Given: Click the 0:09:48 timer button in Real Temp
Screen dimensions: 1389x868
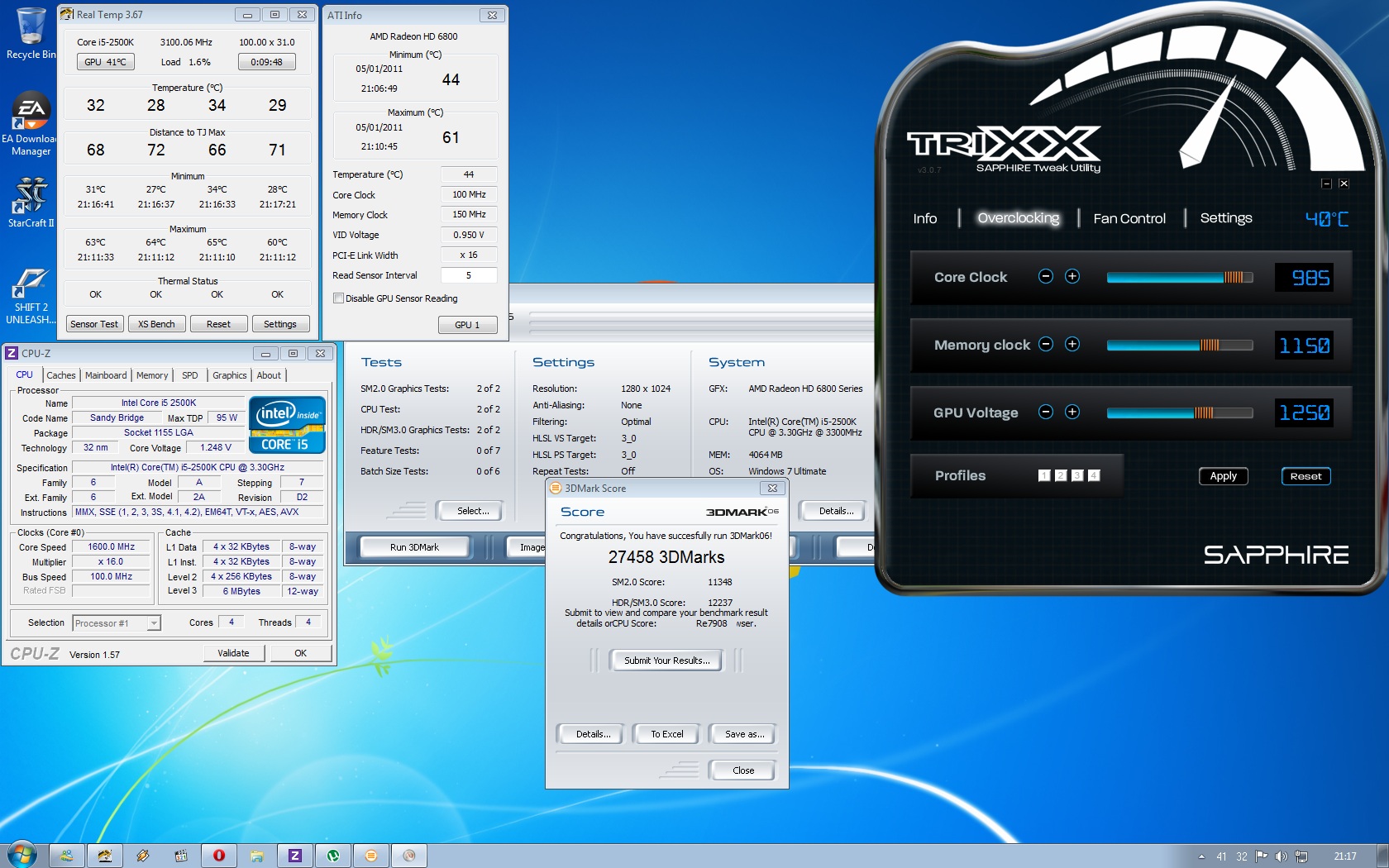Looking at the screenshot, I should tap(266, 62).
